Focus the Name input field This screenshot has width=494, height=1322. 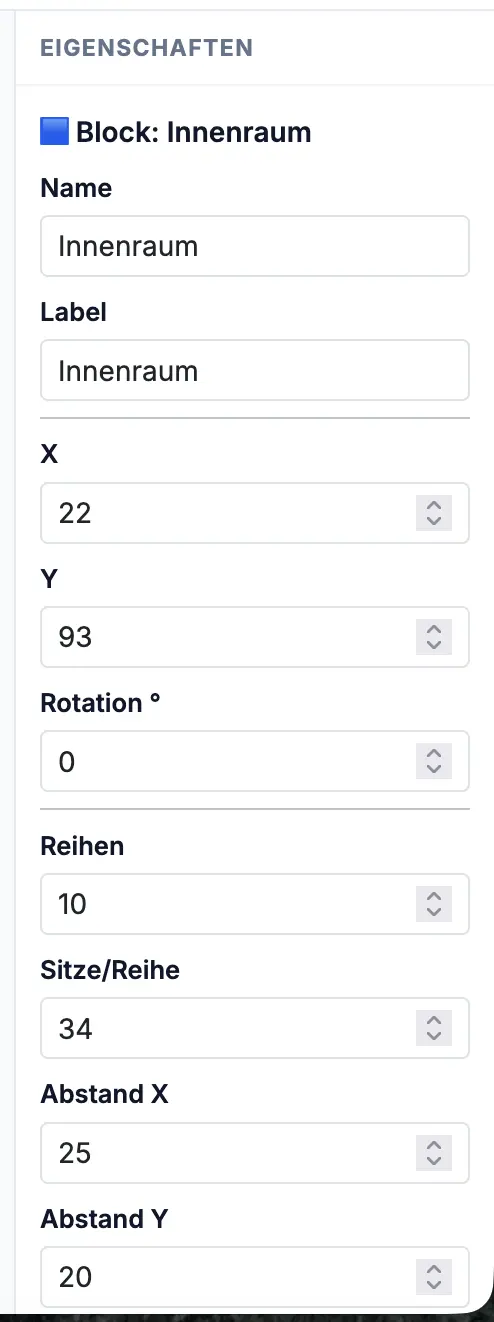pos(255,246)
